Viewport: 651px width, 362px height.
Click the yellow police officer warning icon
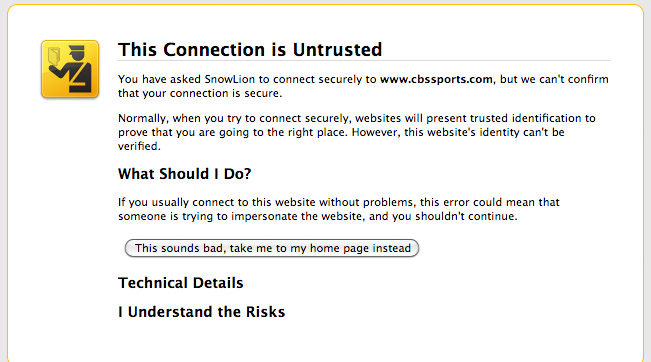tap(70, 69)
